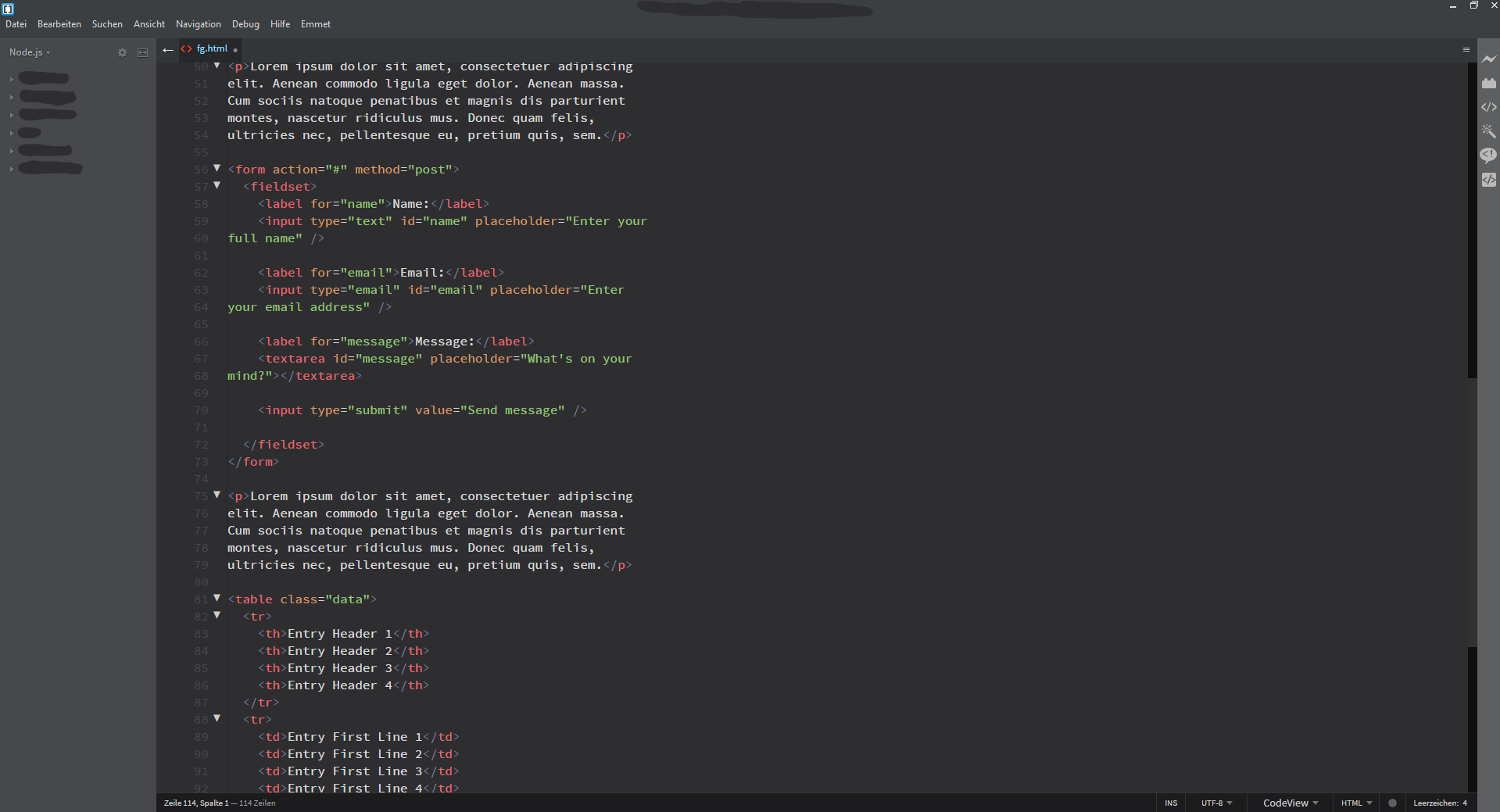Click the split-view layout icon in sidebar

click(x=142, y=52)
